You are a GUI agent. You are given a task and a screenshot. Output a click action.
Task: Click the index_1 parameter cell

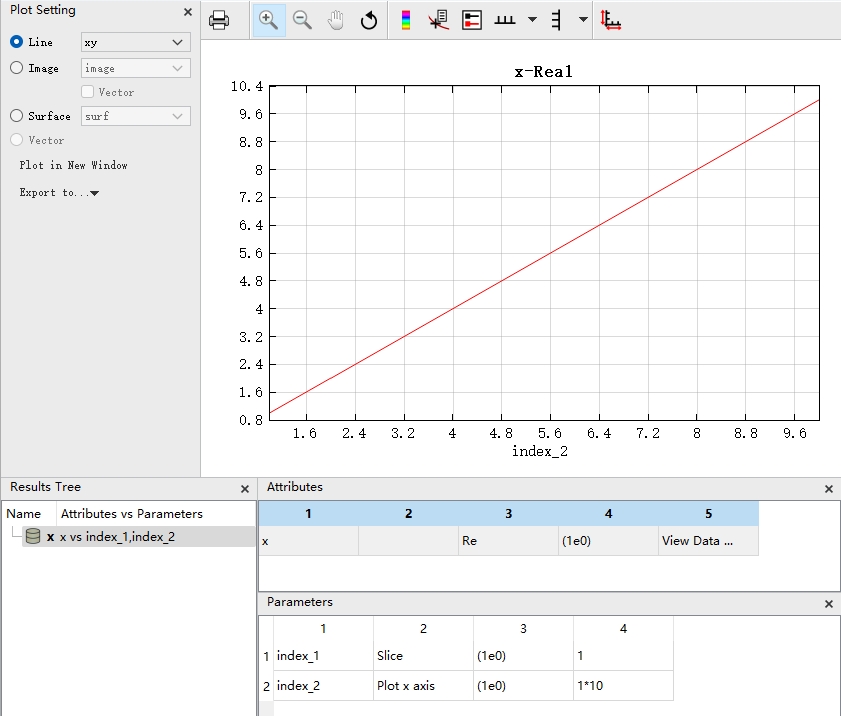pos(323,655)
